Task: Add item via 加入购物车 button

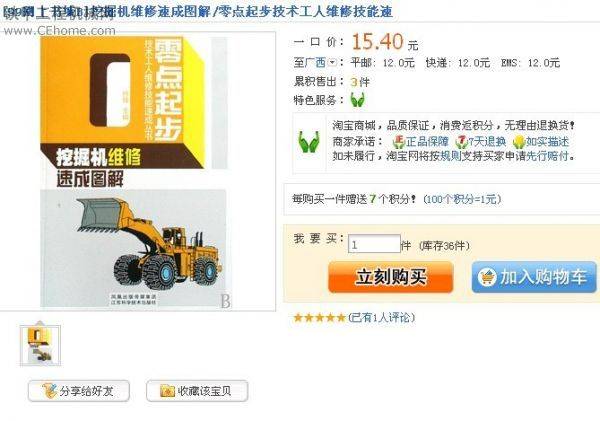Action: (534, 277)
